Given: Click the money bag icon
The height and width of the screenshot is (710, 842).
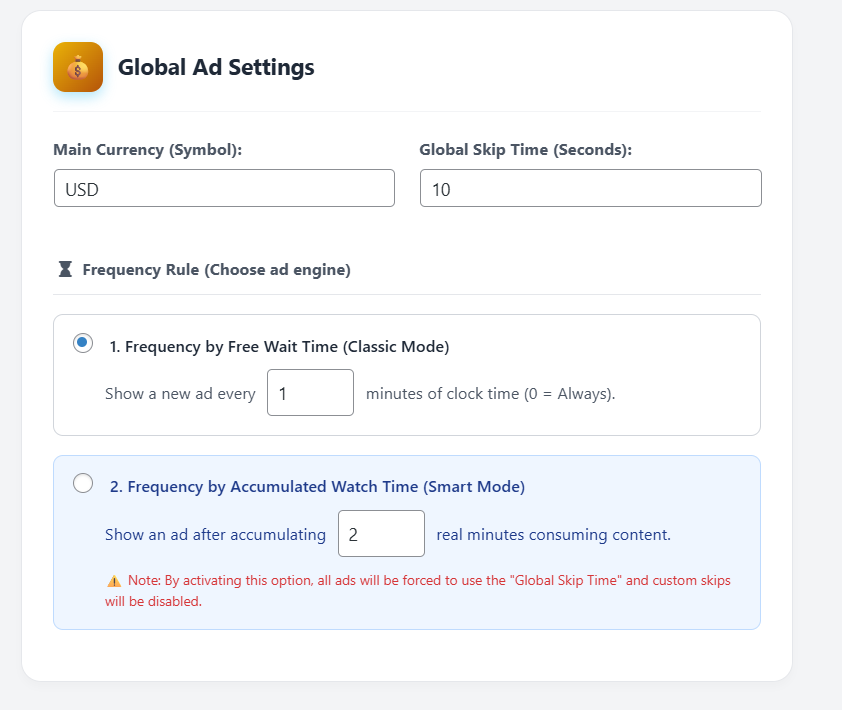Looking at the screenshot, I should pos(78,68).
